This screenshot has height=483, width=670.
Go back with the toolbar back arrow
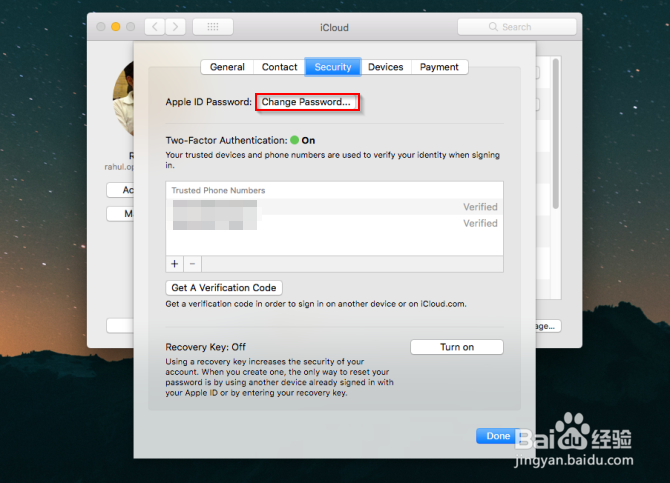coord(155,27)
